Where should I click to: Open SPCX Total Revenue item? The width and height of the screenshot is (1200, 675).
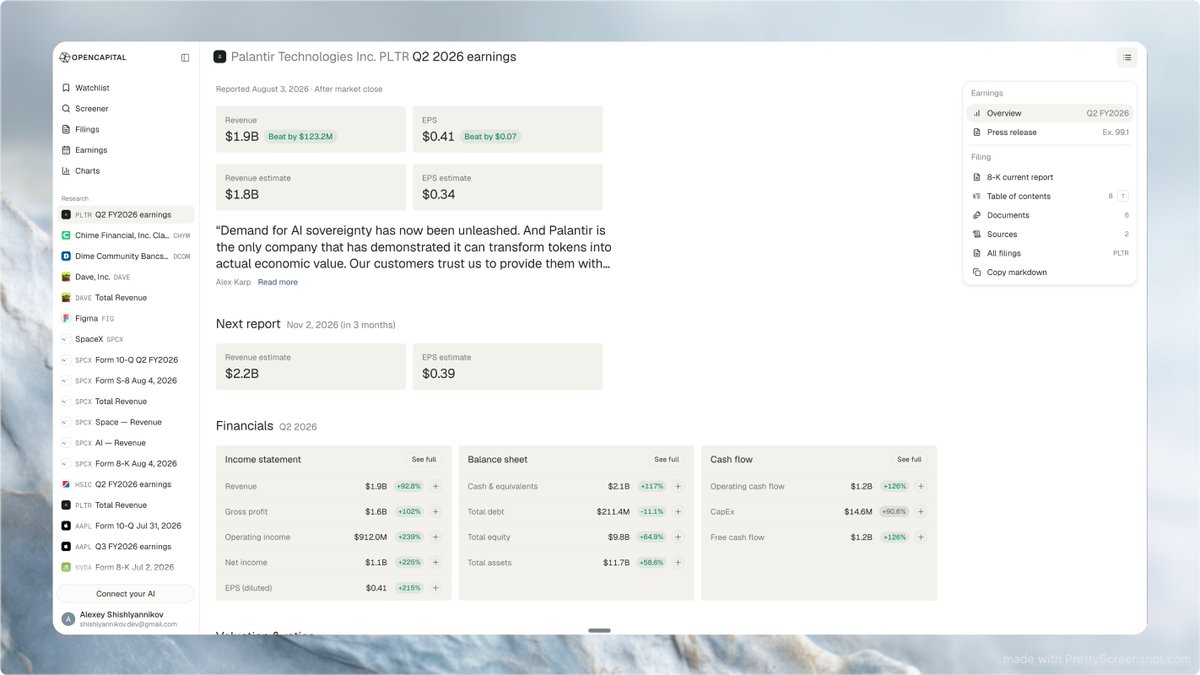click(125, 402)
